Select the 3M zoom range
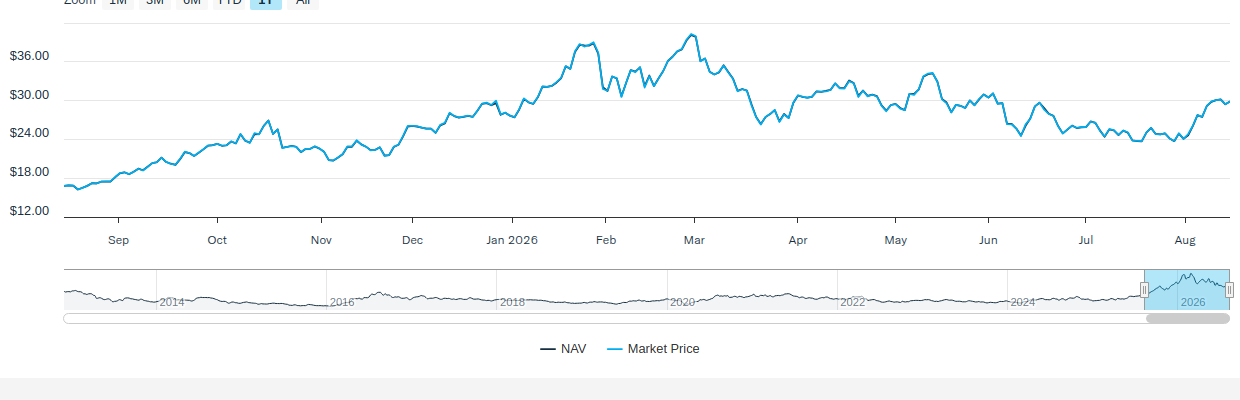1240x400 pixels. (x=155, y=3)
